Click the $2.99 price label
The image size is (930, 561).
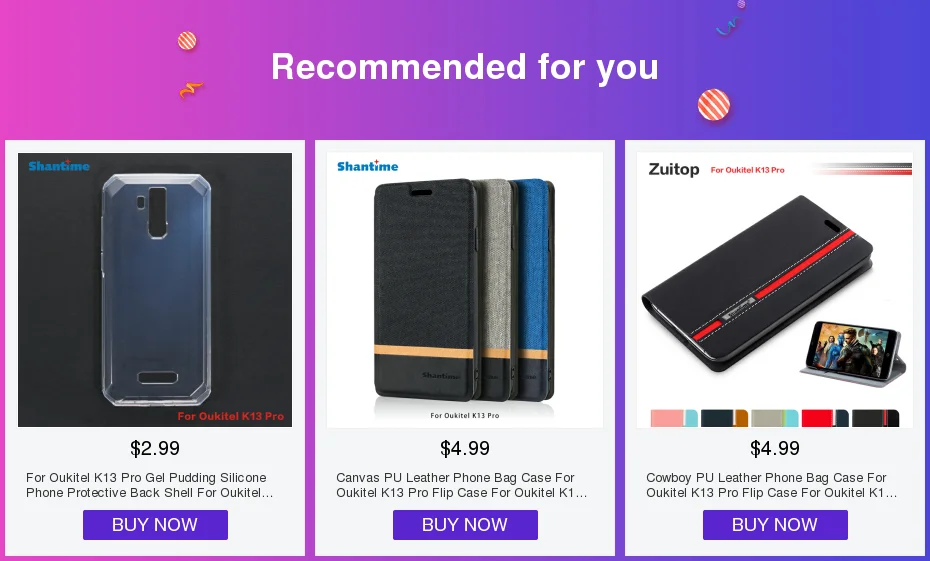tap(155, 448)
